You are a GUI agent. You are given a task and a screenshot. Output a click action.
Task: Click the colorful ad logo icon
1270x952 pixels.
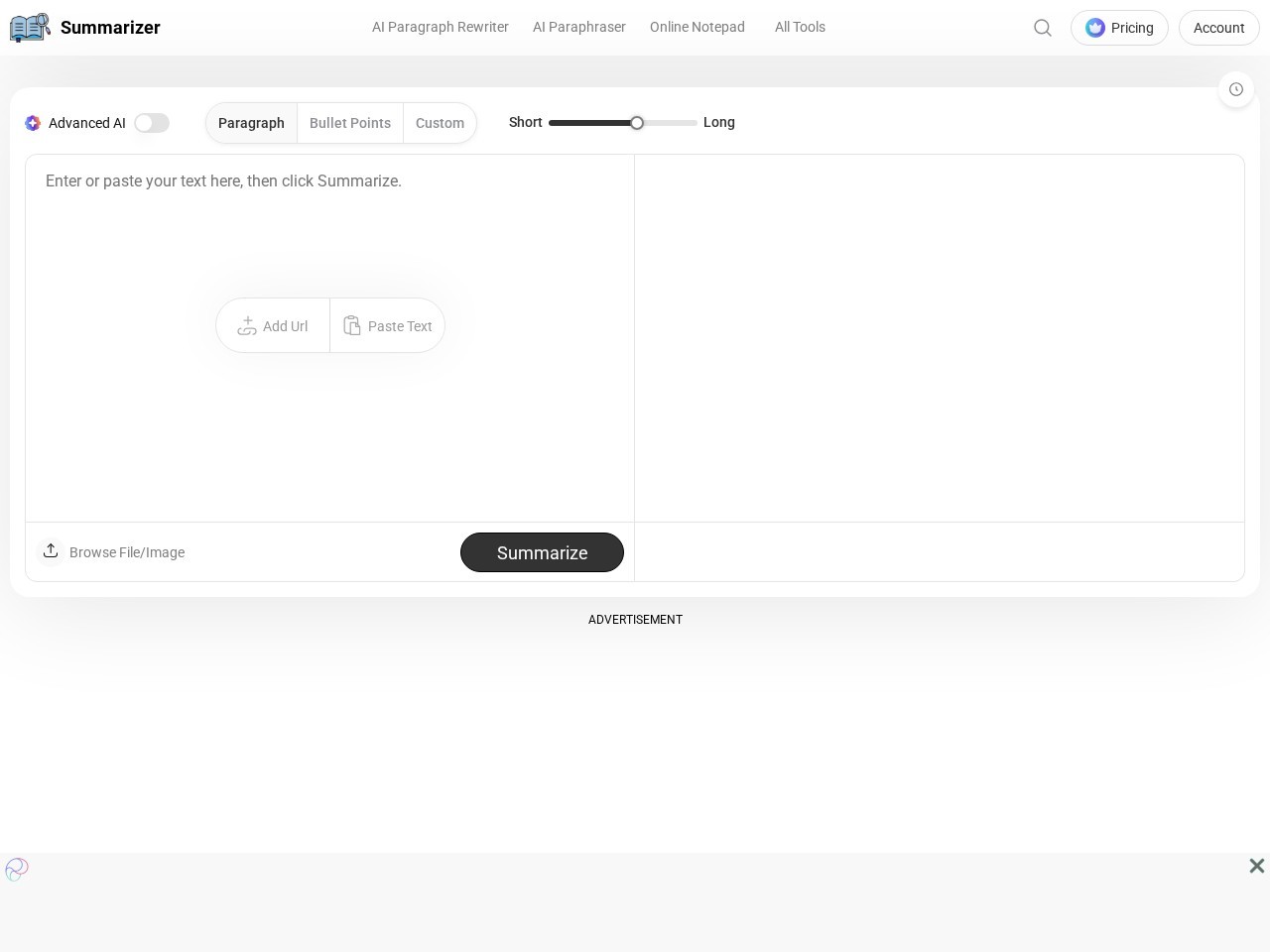(x=17, y=870)
